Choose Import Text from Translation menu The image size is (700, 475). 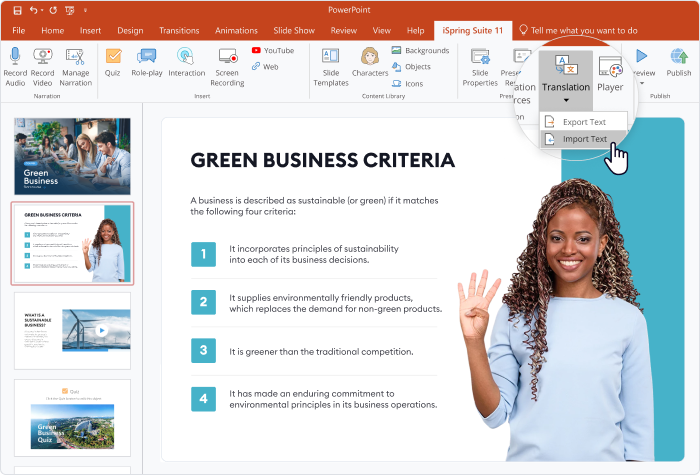pos(583,139)
